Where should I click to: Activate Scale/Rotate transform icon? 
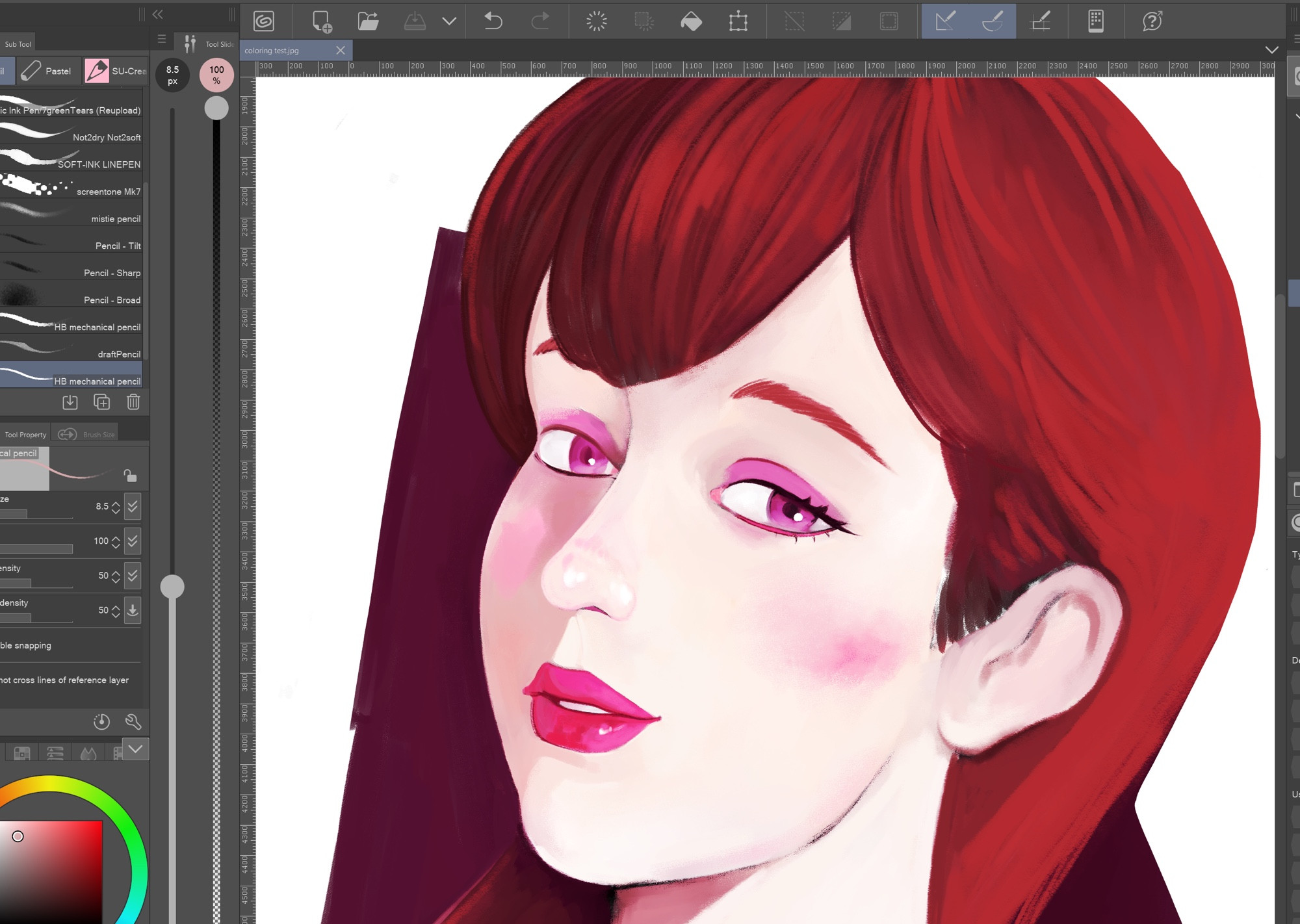pos(738,21)
